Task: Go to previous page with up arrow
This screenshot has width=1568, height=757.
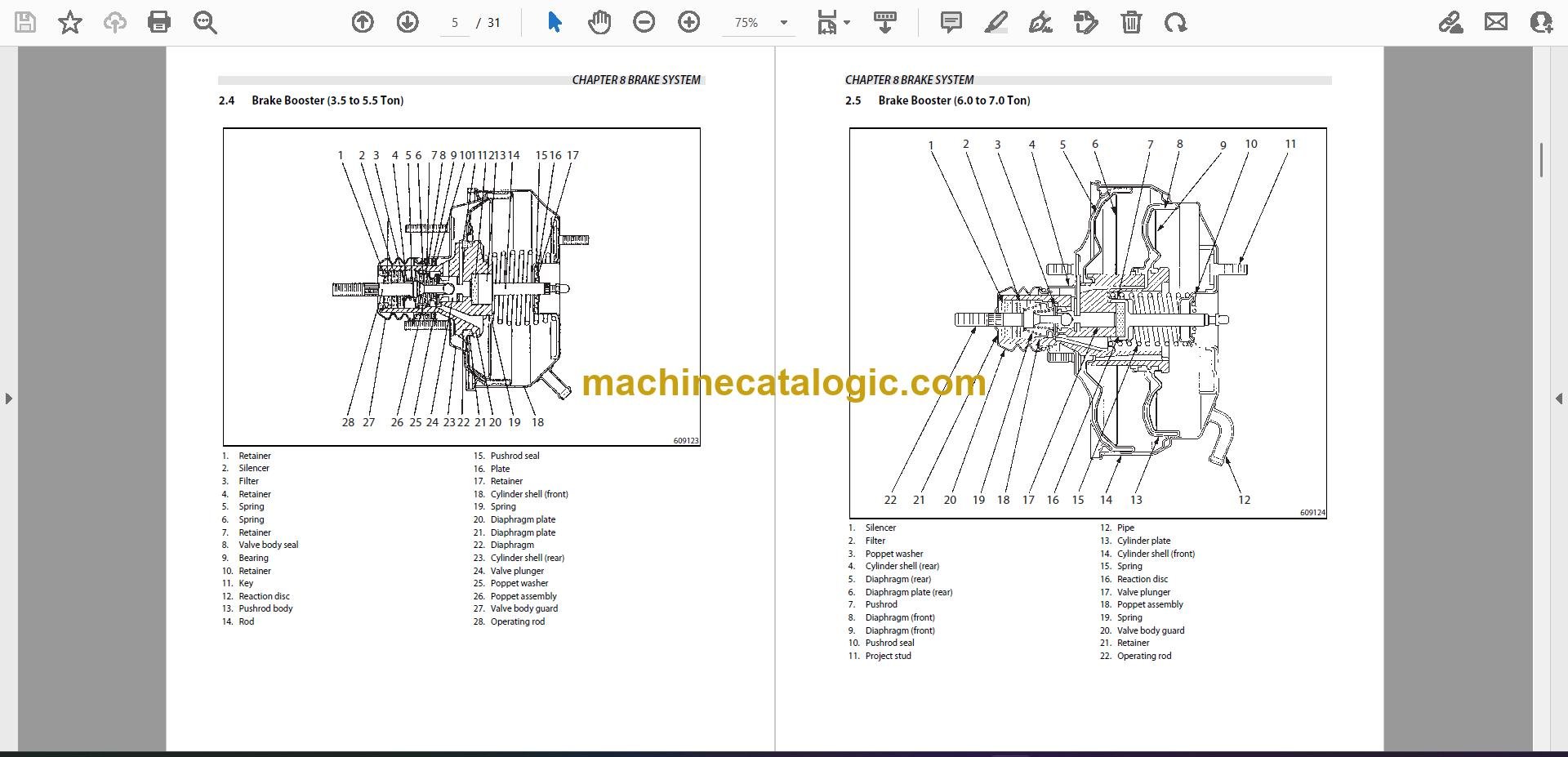Action: tap(363, 22)
